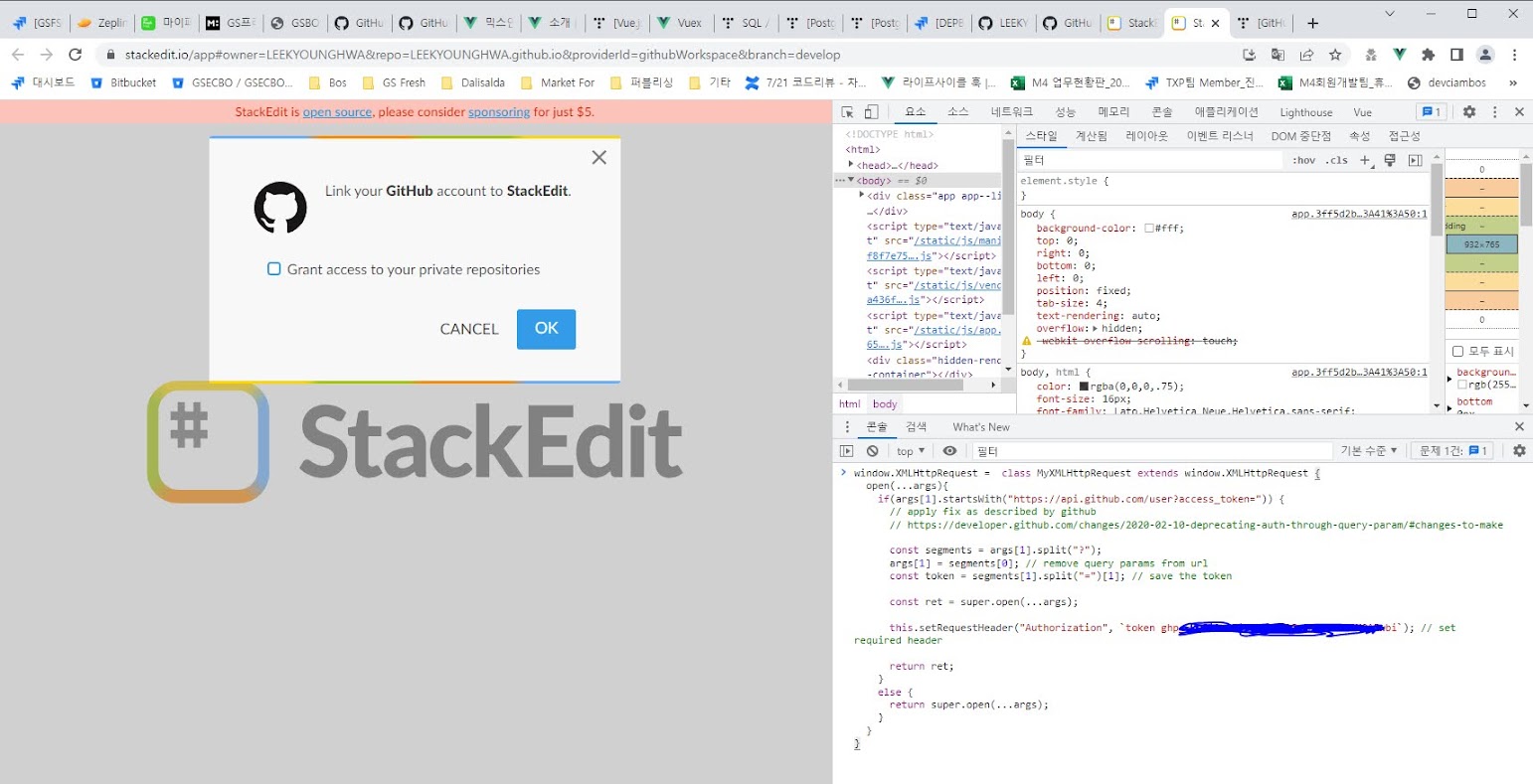
Task: Close the GitHub link dialog with X
Action: (x=598, y=157)
